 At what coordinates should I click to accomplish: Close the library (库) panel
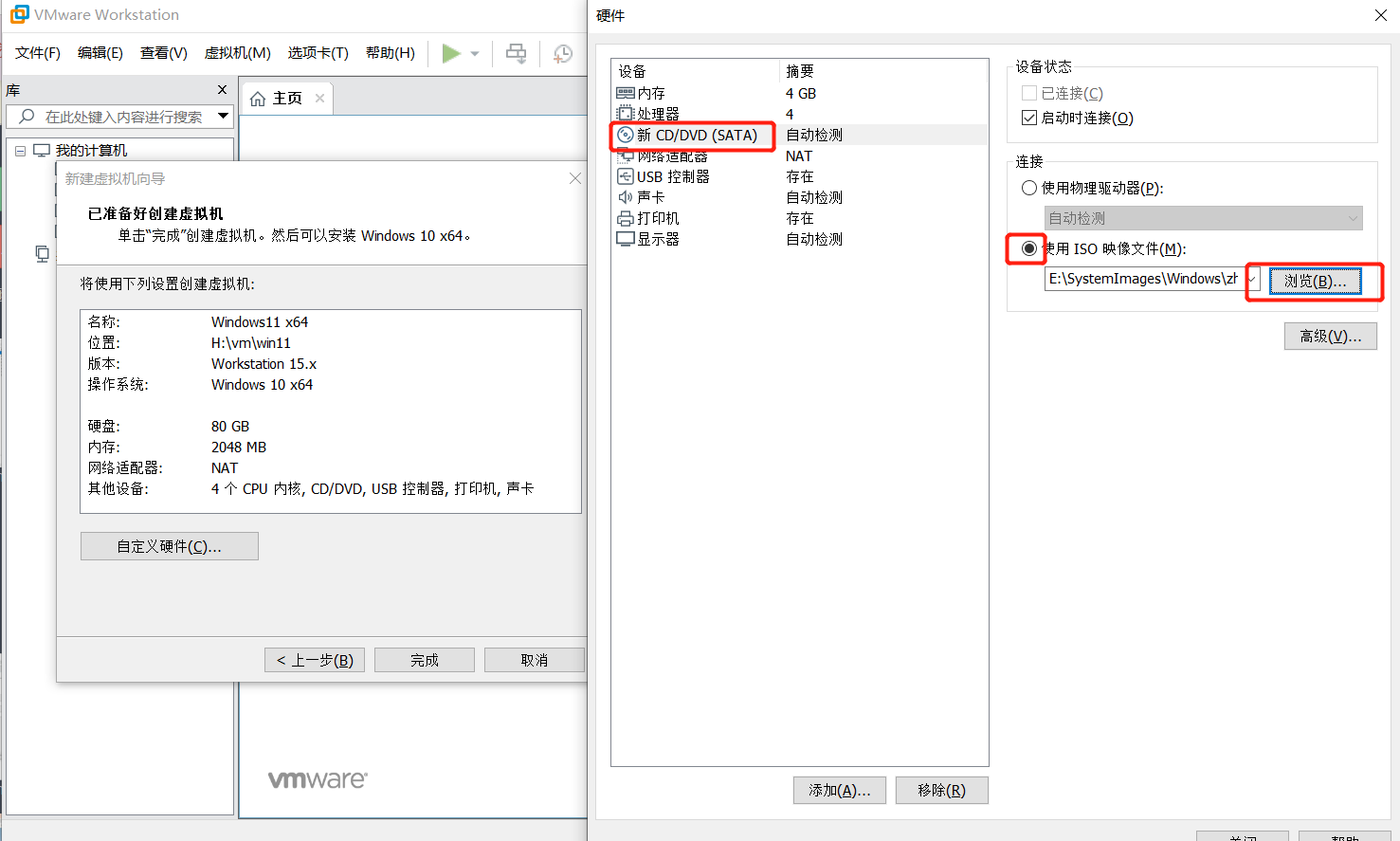point(223,90)
